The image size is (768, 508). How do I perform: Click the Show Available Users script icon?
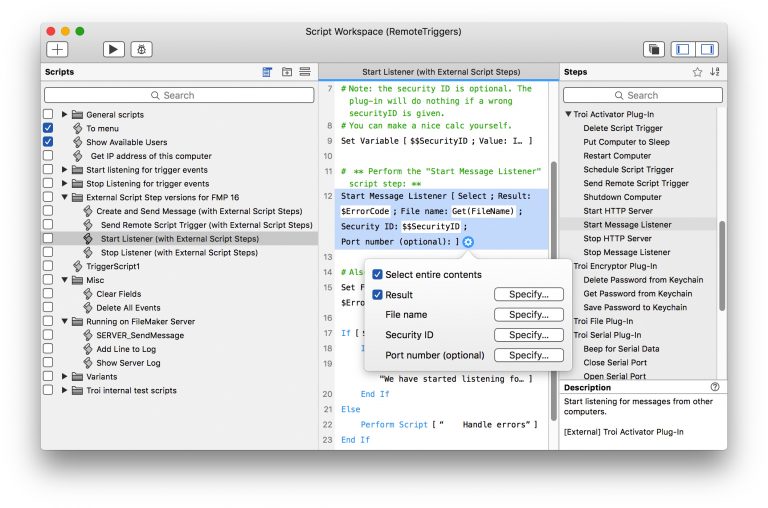tap(77, 142)
